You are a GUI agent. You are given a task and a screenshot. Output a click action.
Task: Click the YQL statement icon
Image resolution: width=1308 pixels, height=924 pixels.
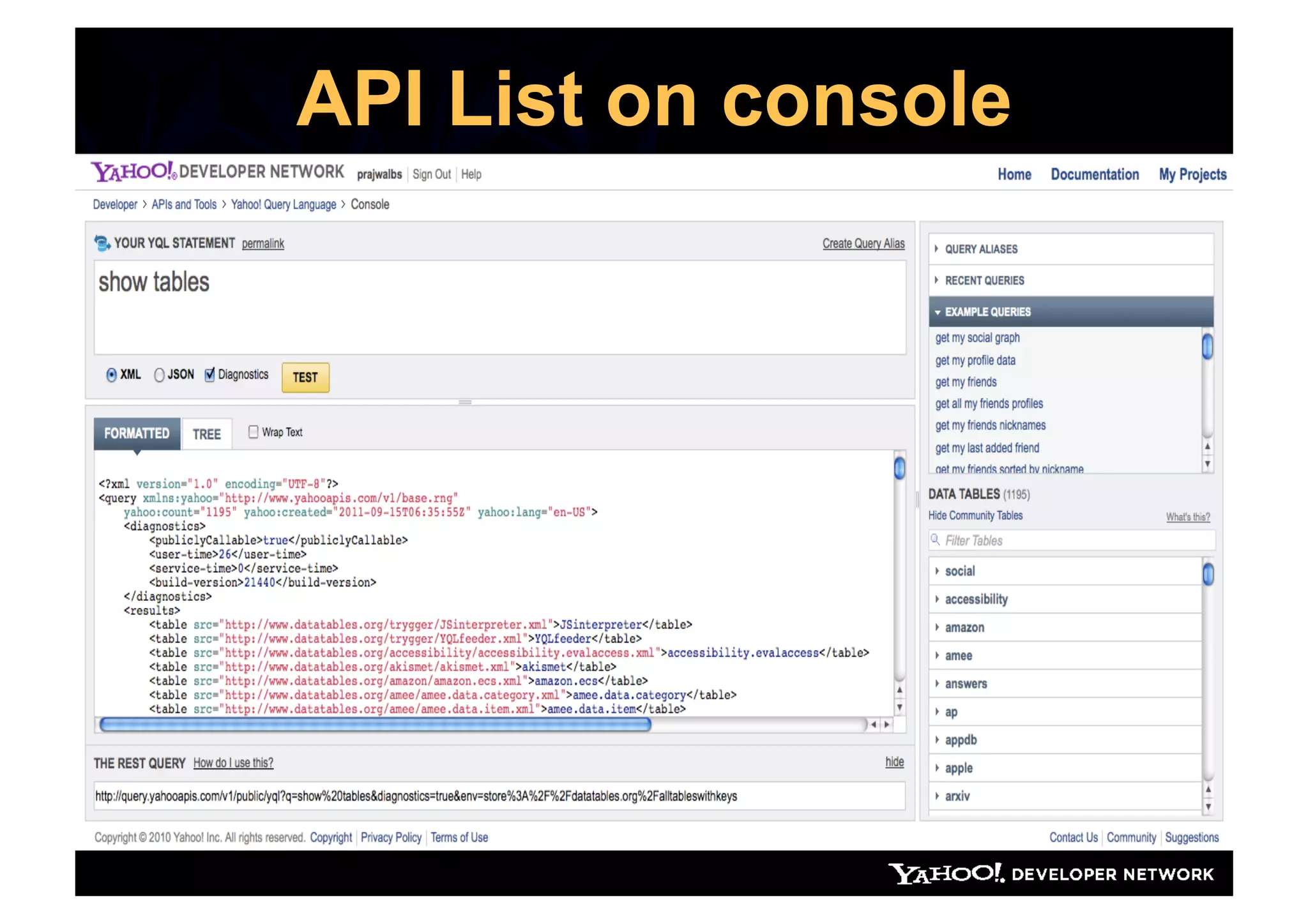click(102, 243)
